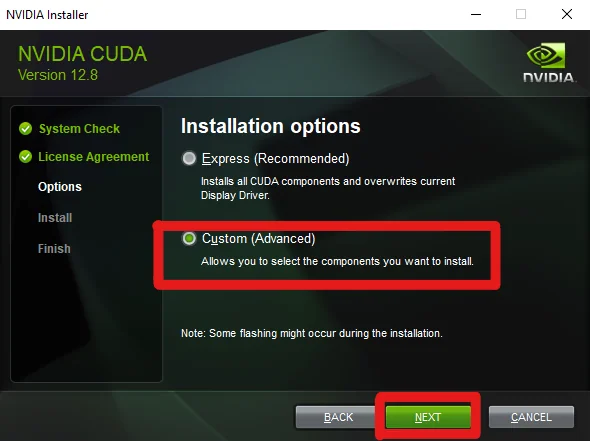The width and height of the screenshot is (590, 441).
Task: Select the Install step in sidebar
Action: (x=55, y=218)
